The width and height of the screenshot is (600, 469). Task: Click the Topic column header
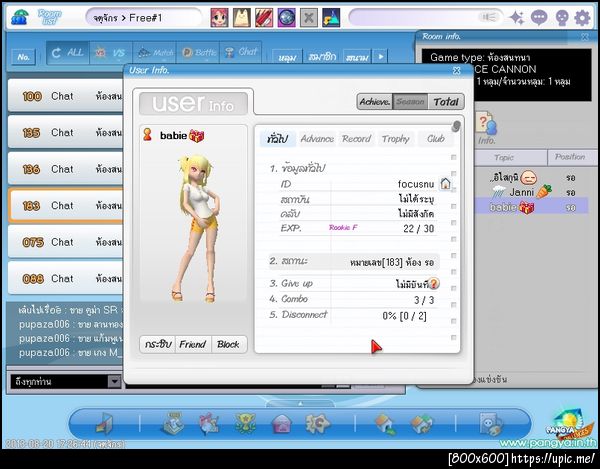coord(511,157)
